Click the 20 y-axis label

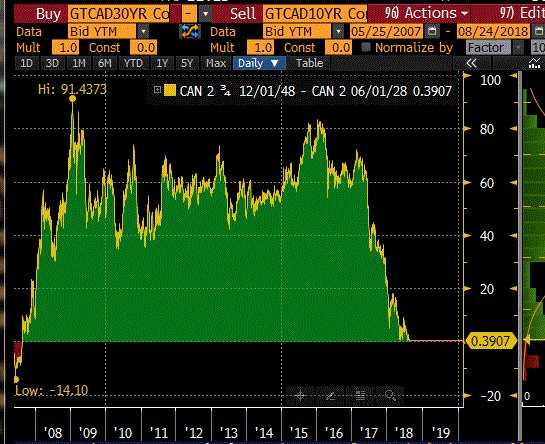487,289
